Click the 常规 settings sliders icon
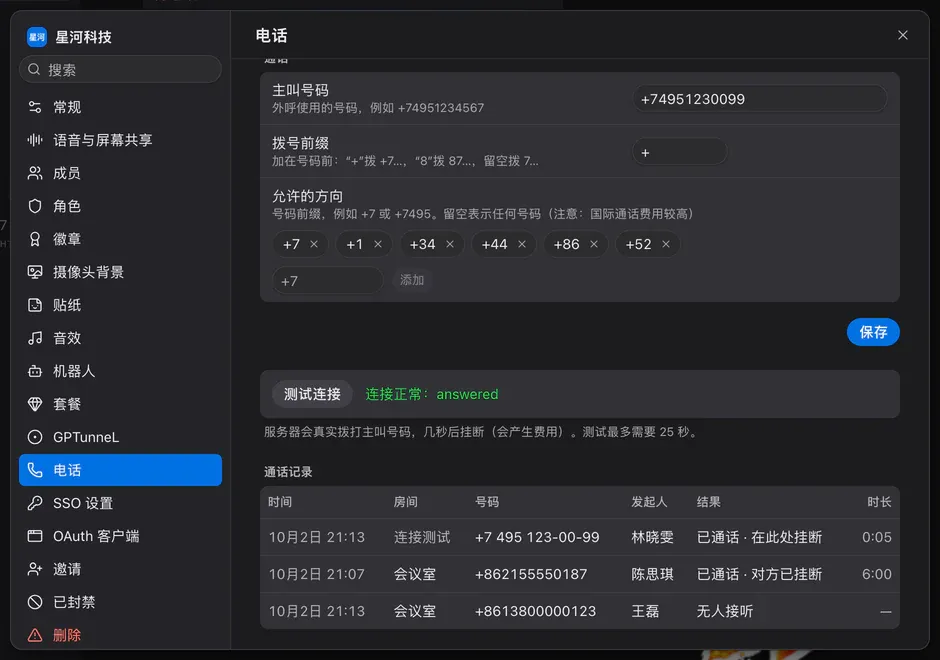This screenshot has height=660, width=940. pos(35,107)
